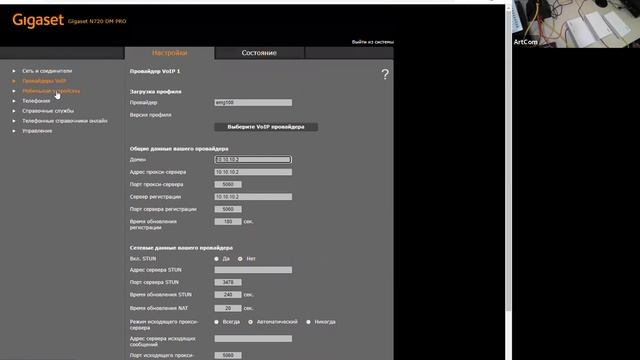Select Никогда outbound proxy mode
Image resolution: width=640 pixels, height=360 pixels.
[x=309, y=322]
